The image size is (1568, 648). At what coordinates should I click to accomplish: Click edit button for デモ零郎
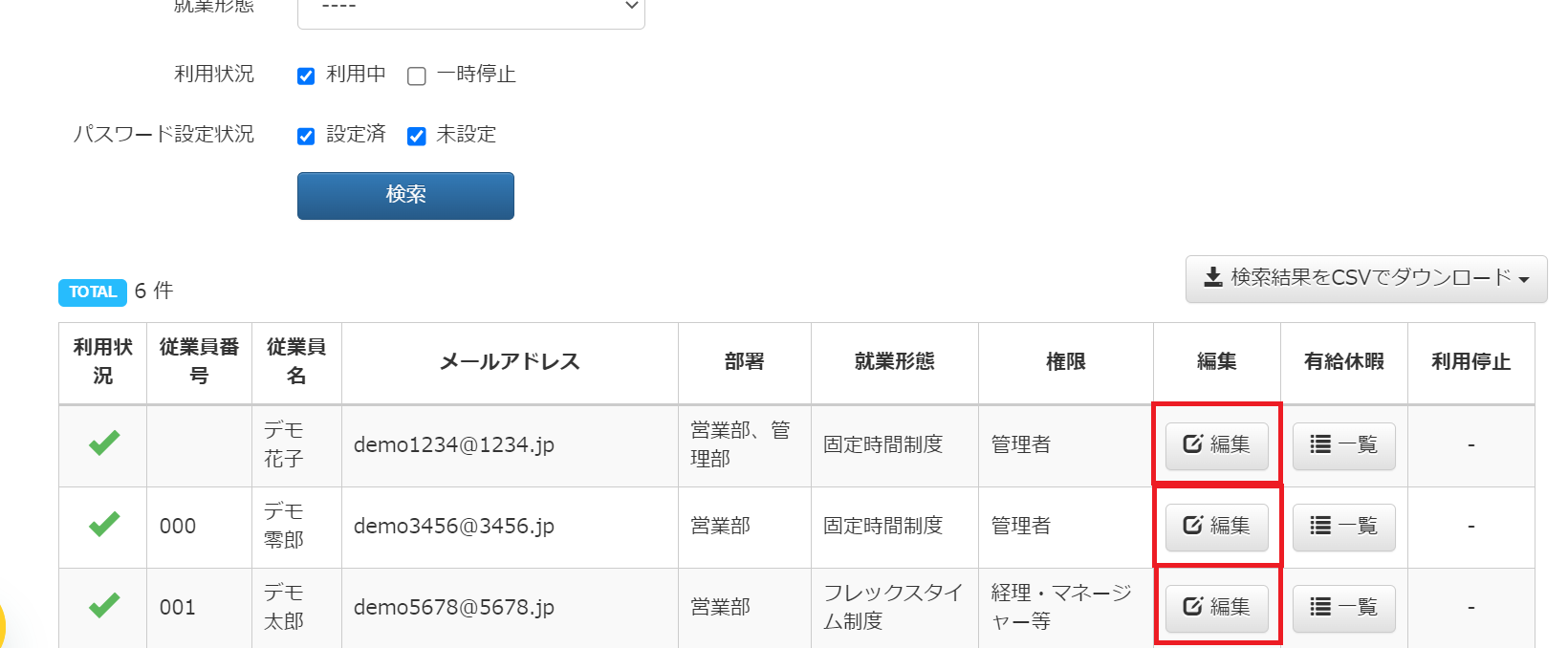[x=1216, y=527]
